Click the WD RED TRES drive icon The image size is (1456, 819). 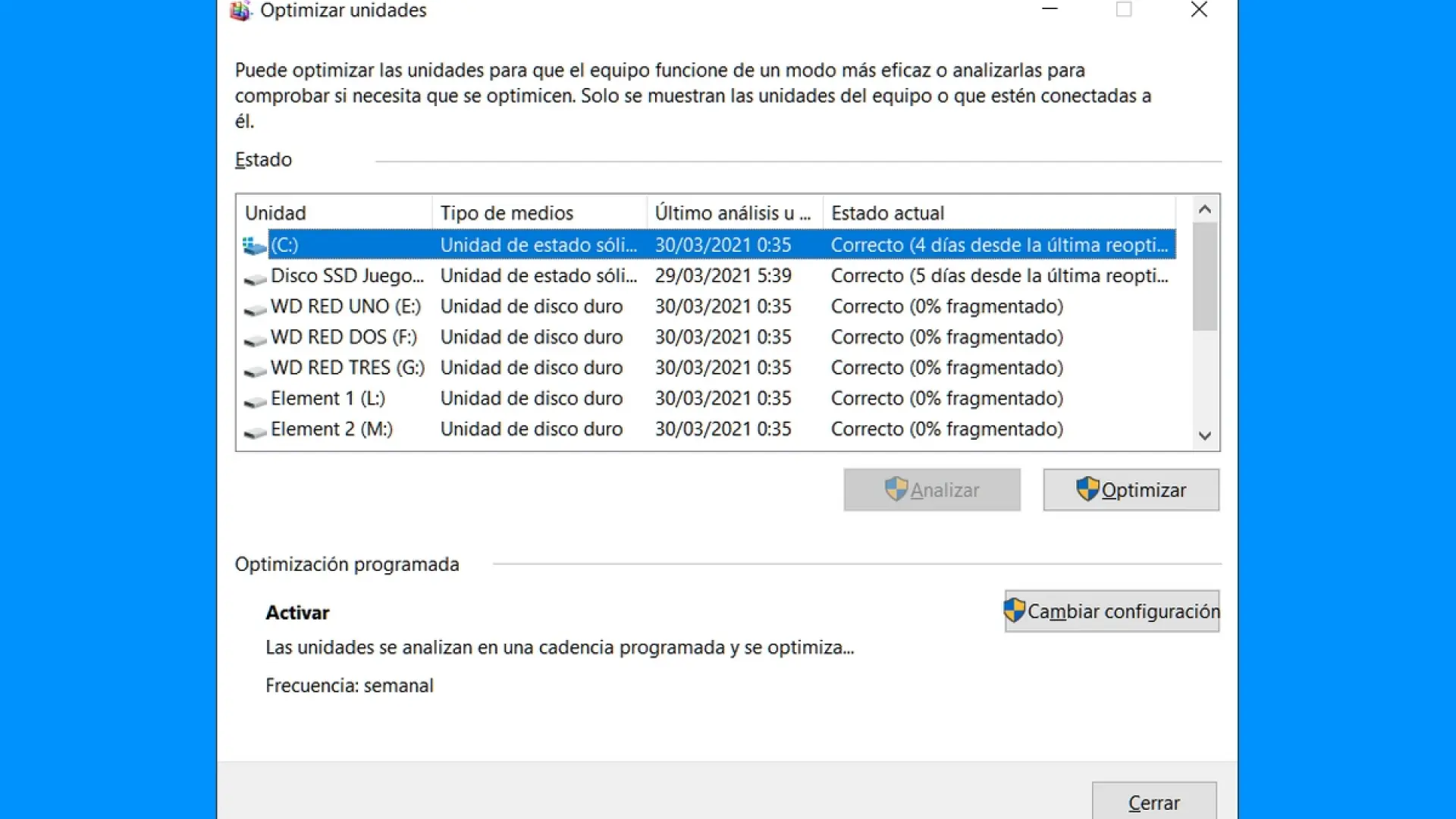(255, 370)
